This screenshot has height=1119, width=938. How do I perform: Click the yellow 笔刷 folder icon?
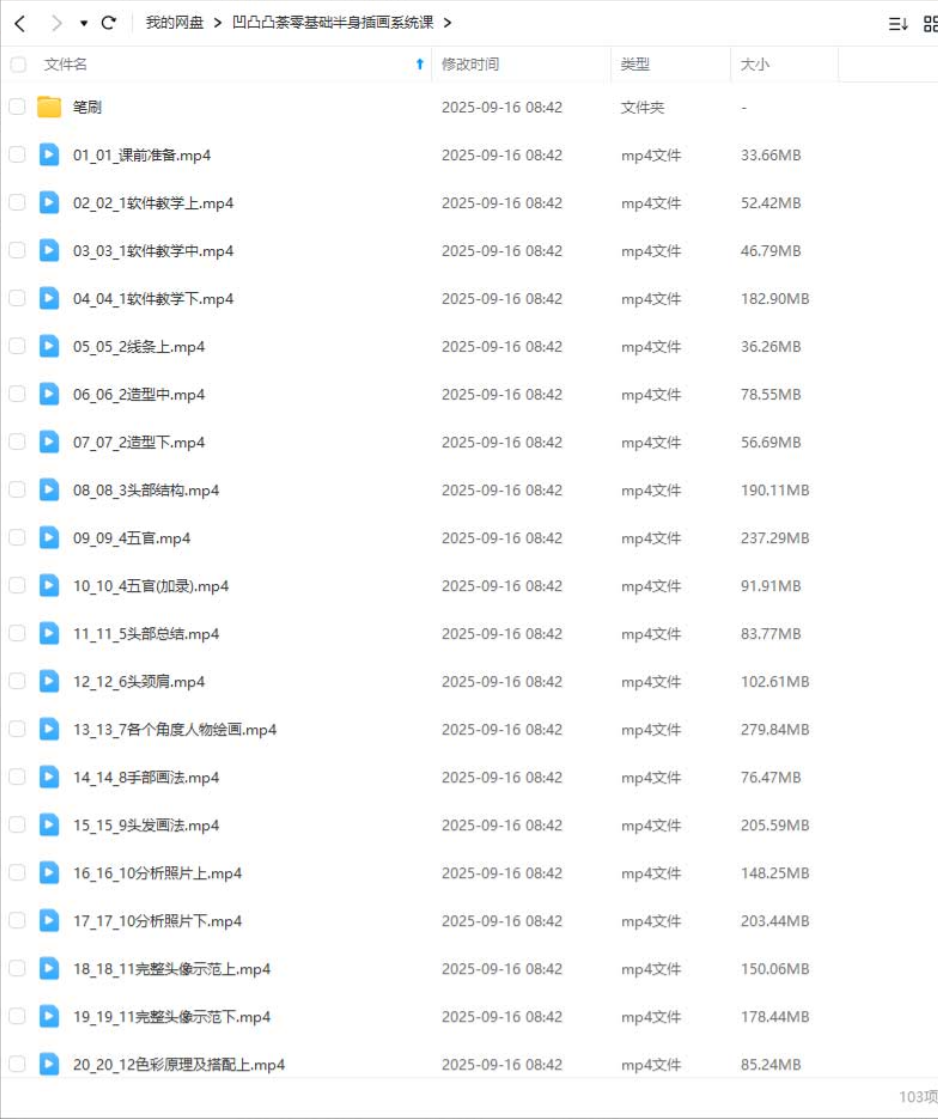click(x=49, y=107)
